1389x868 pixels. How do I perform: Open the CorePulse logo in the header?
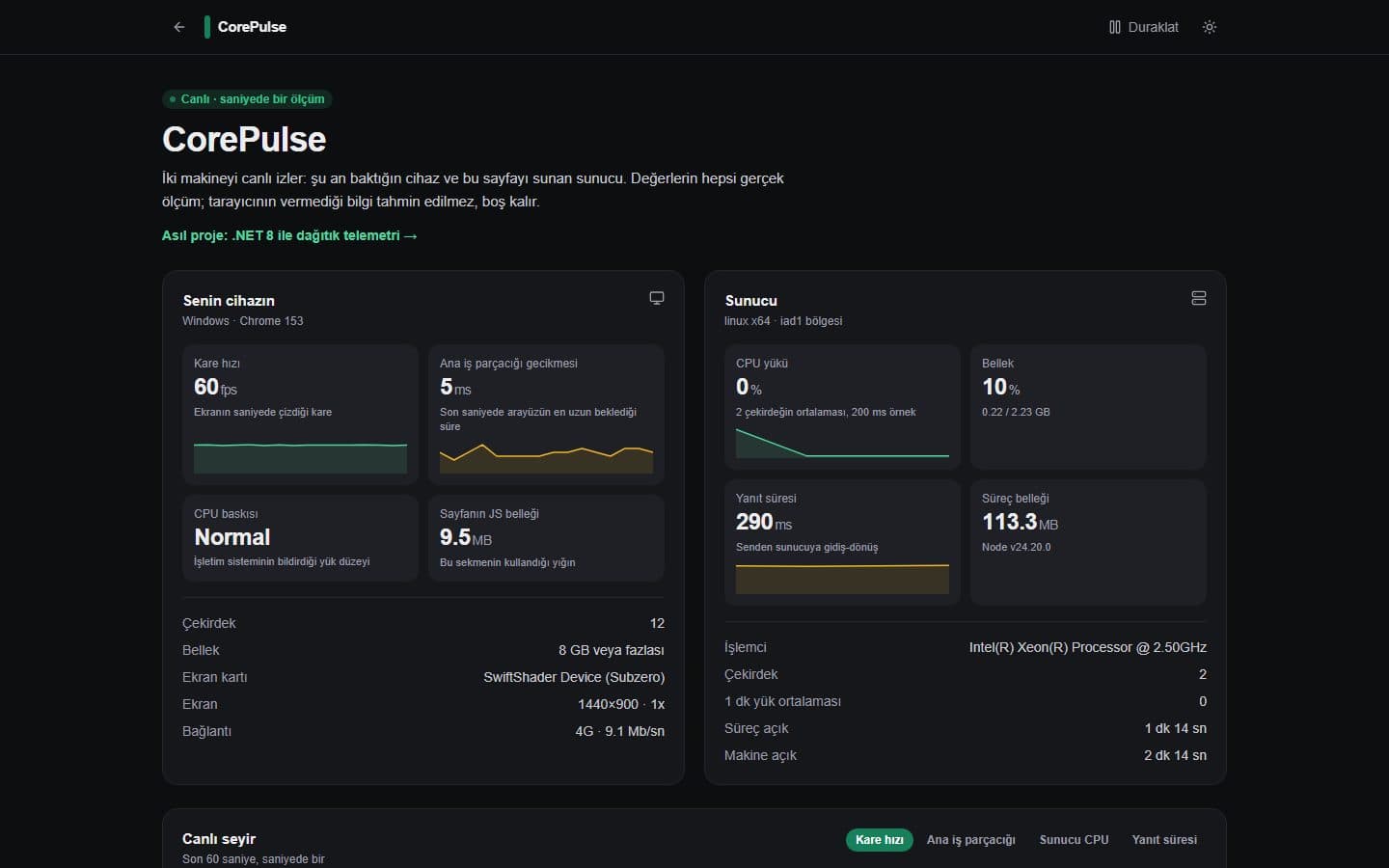[246, 27]
